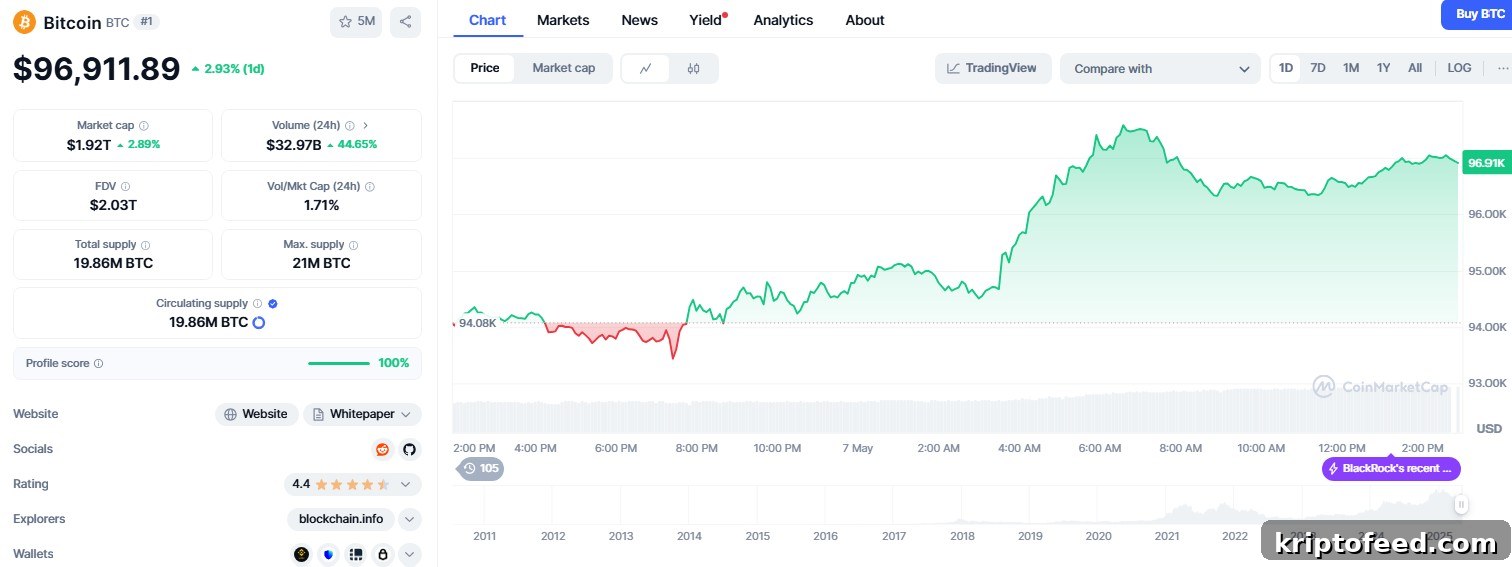Open the News tab
Viewport: 1512px width, 567px height.
pos(640,20)
